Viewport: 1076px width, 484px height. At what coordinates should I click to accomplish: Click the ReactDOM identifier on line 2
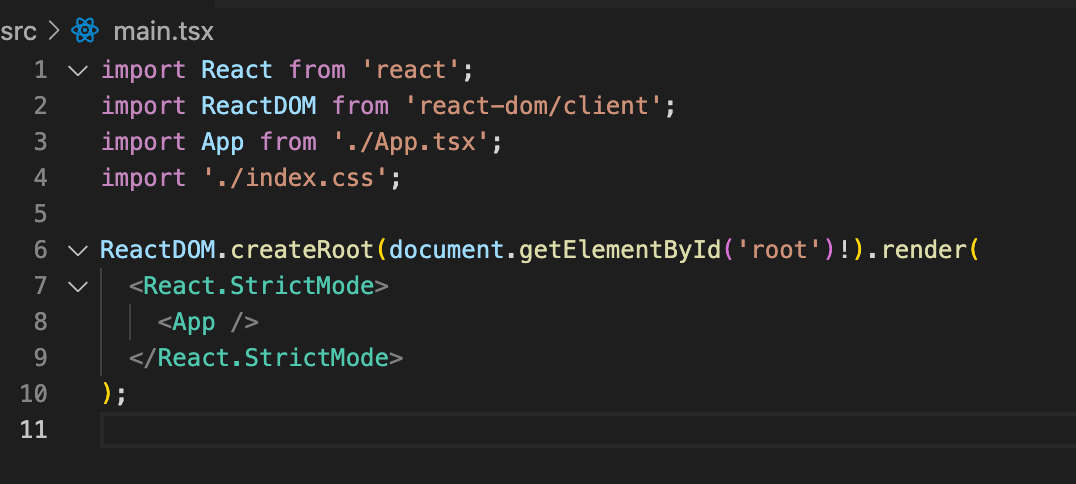pos(259,106)
